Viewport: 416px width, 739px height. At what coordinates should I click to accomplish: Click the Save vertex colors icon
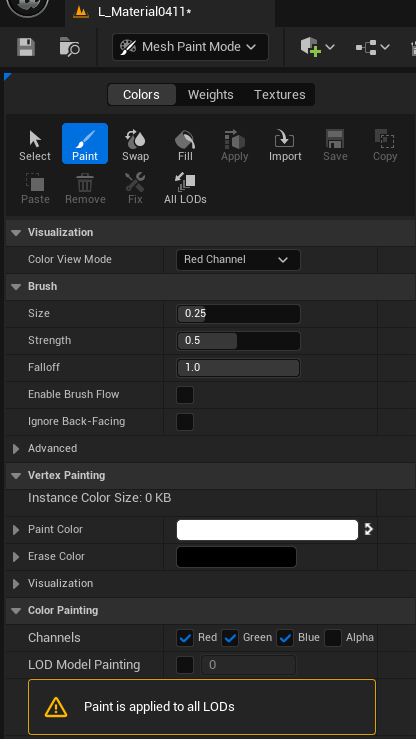pyautogui.click(x=335, y=146)
